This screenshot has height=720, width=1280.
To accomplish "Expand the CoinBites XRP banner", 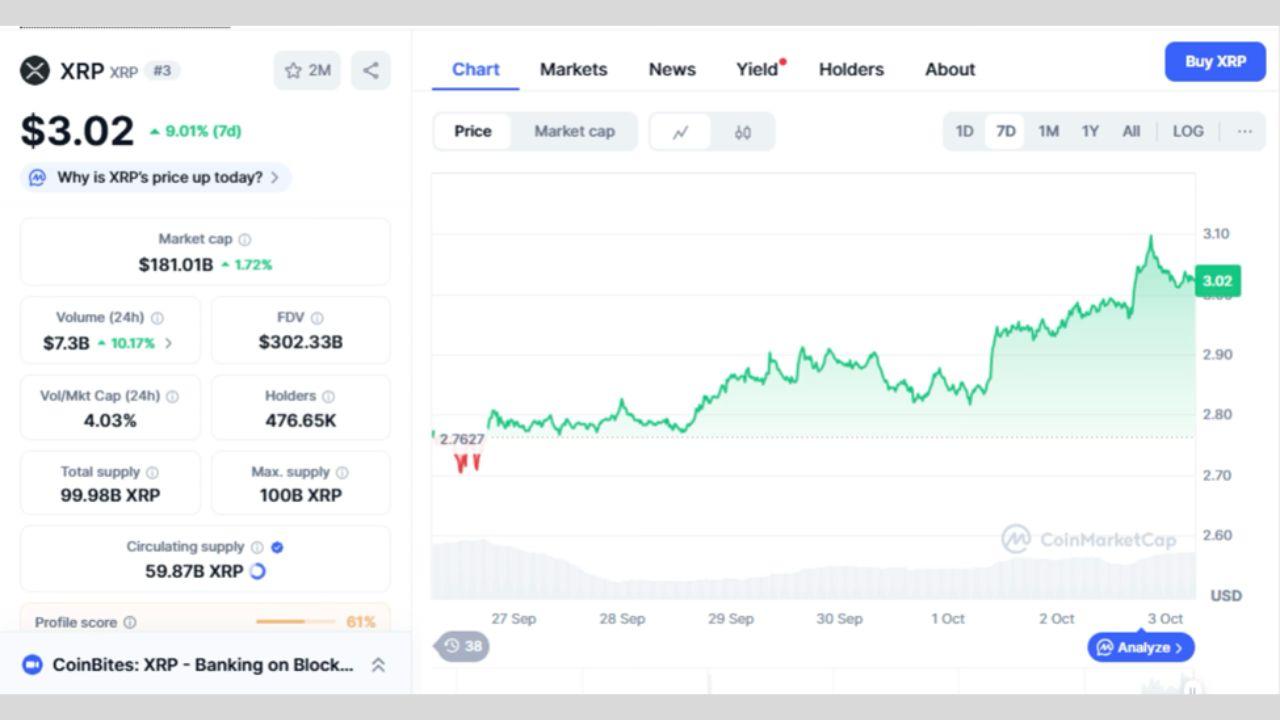I will [378, 665].
